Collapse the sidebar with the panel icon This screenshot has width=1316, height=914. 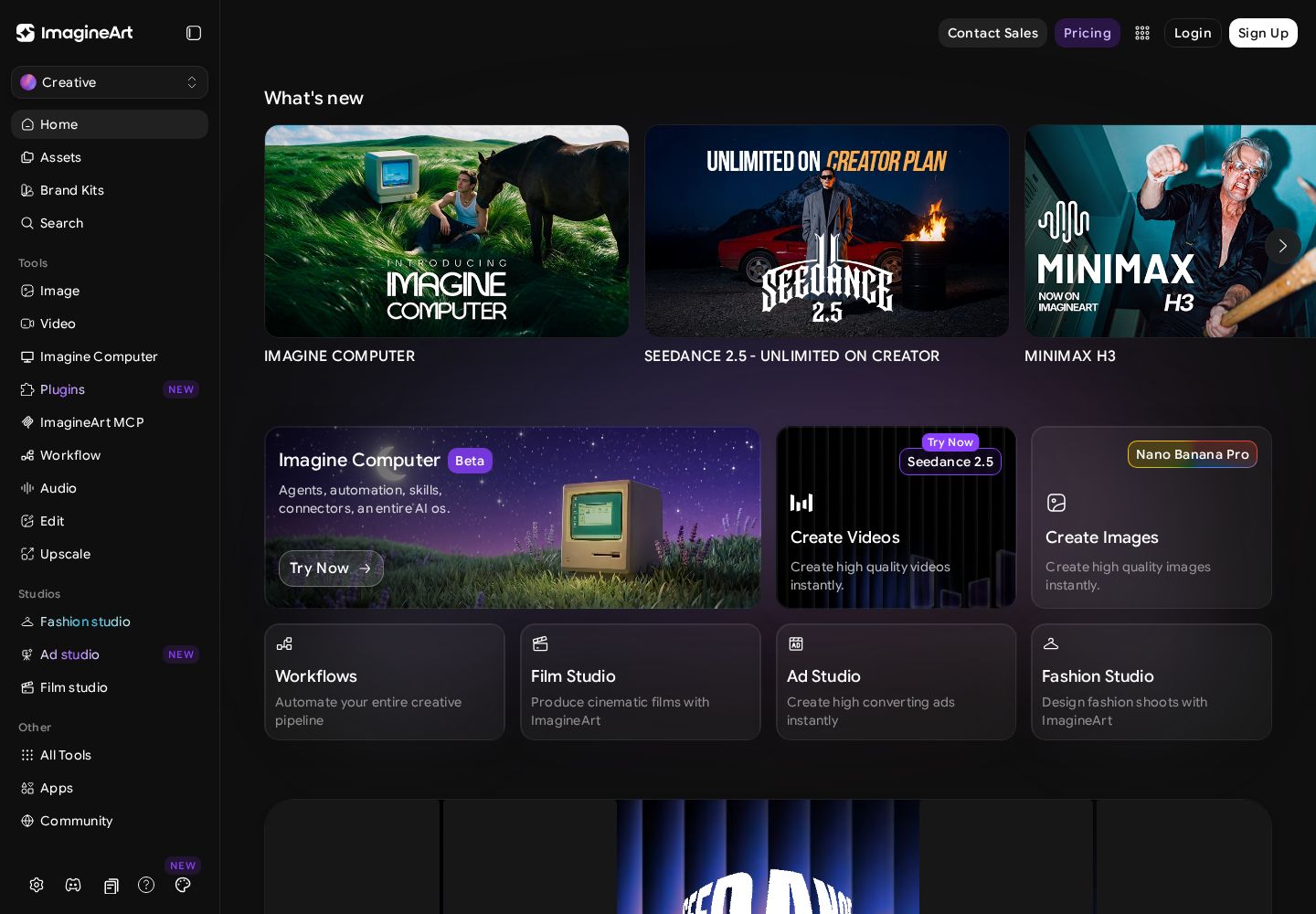click(194, 33)
